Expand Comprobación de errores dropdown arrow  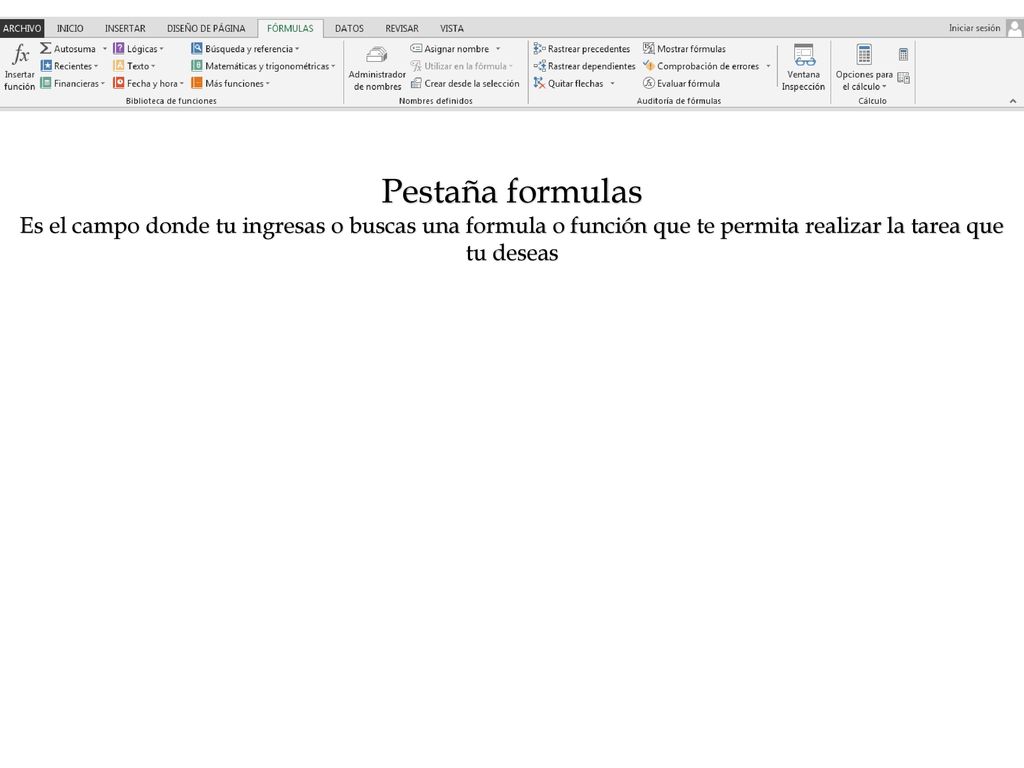click(768, 66)
